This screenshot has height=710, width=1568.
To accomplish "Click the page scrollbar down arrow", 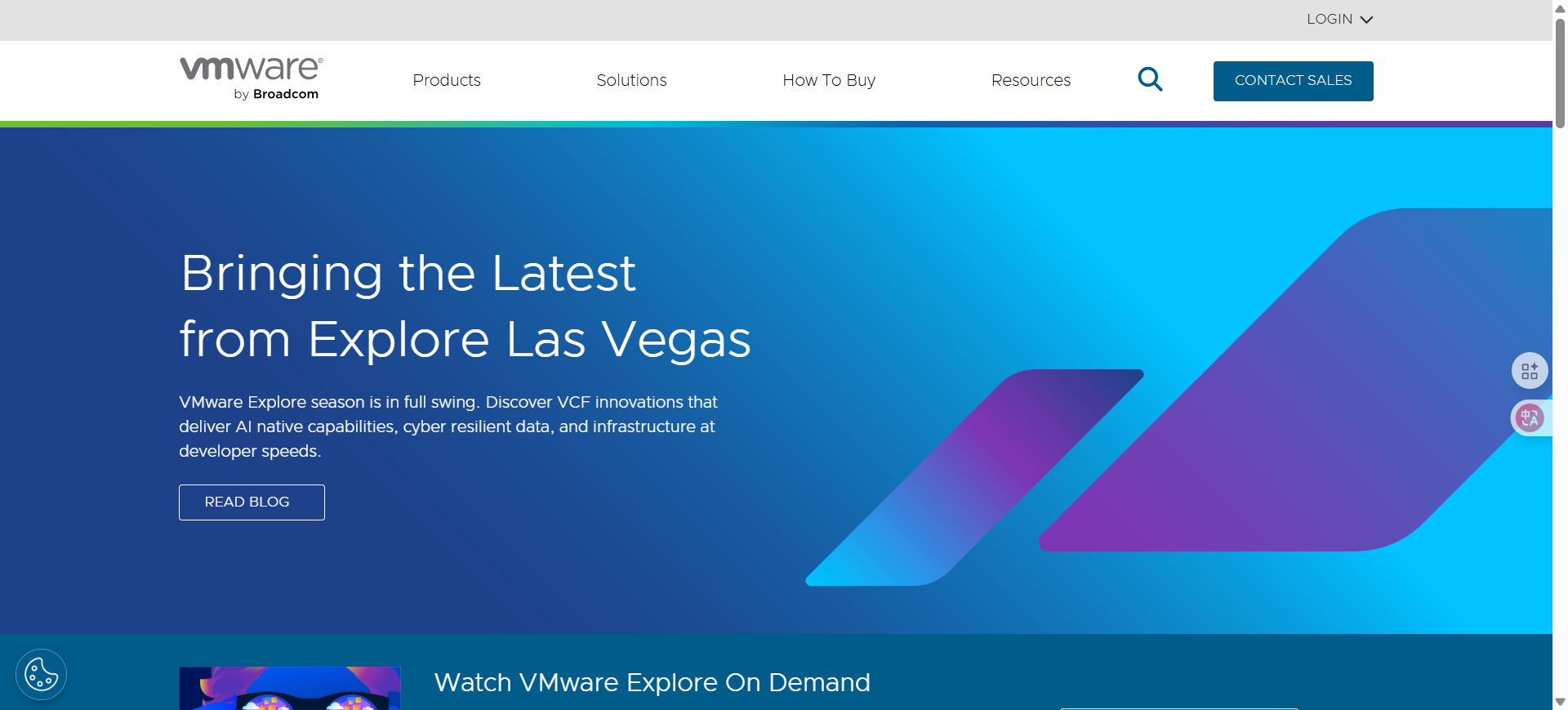I will pyautogui.click(x=1560, y=702).
